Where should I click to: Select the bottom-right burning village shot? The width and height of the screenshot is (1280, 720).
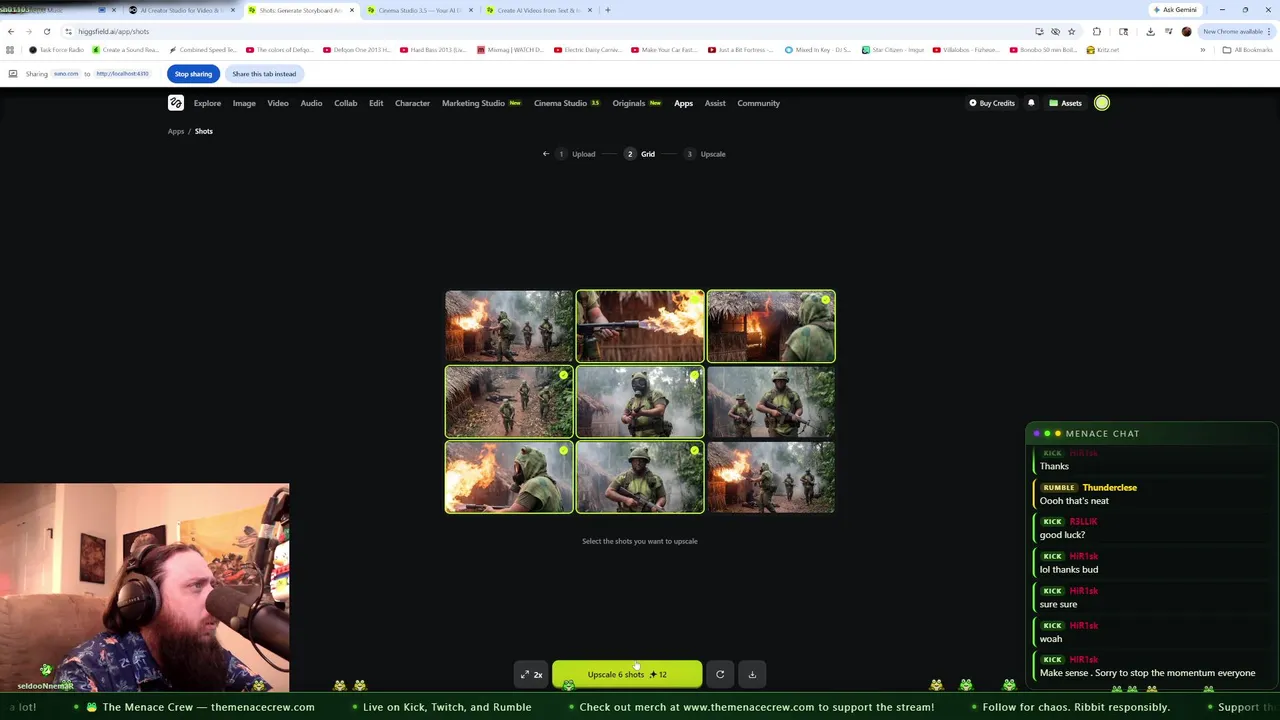[x=771, y=477]
